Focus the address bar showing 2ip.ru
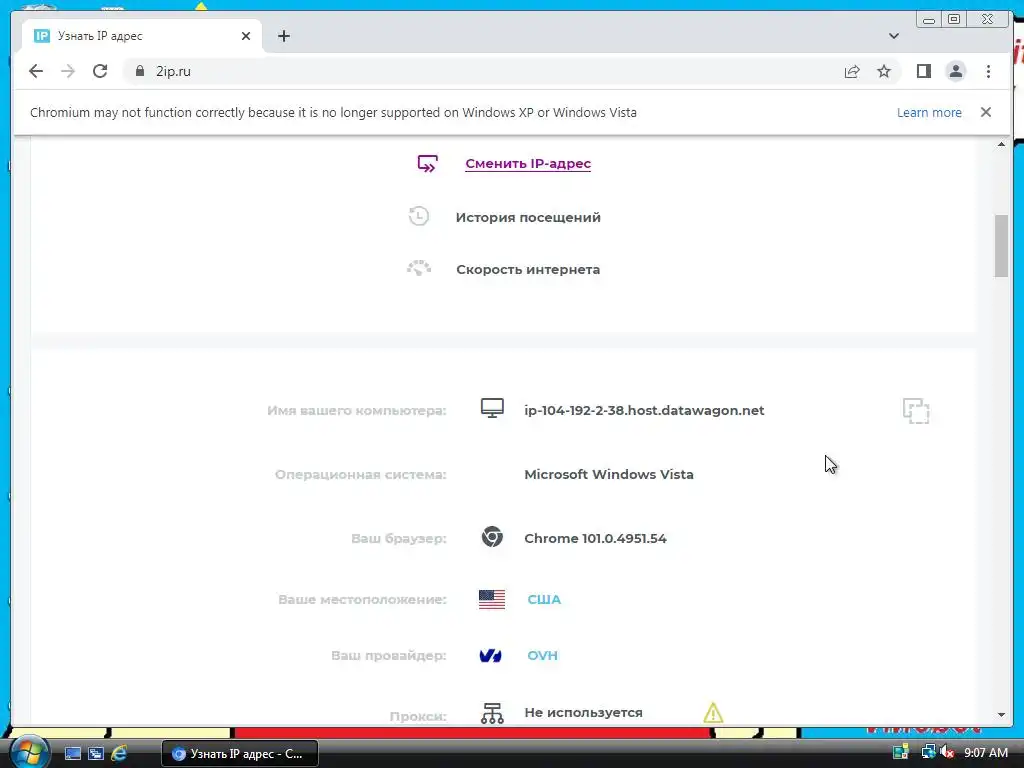The width and height of the screenshot is (1024, 768). (x=483, y=71)
